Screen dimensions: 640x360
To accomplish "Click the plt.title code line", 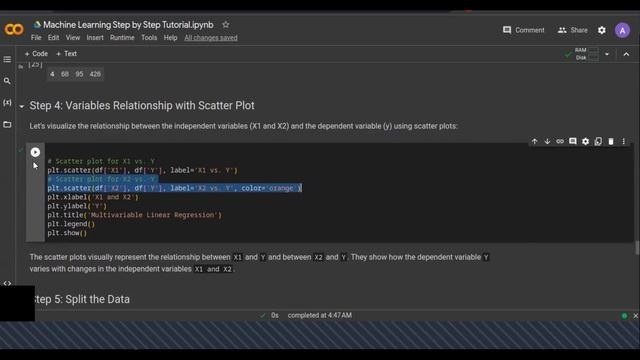I will [x=134, y=215].
